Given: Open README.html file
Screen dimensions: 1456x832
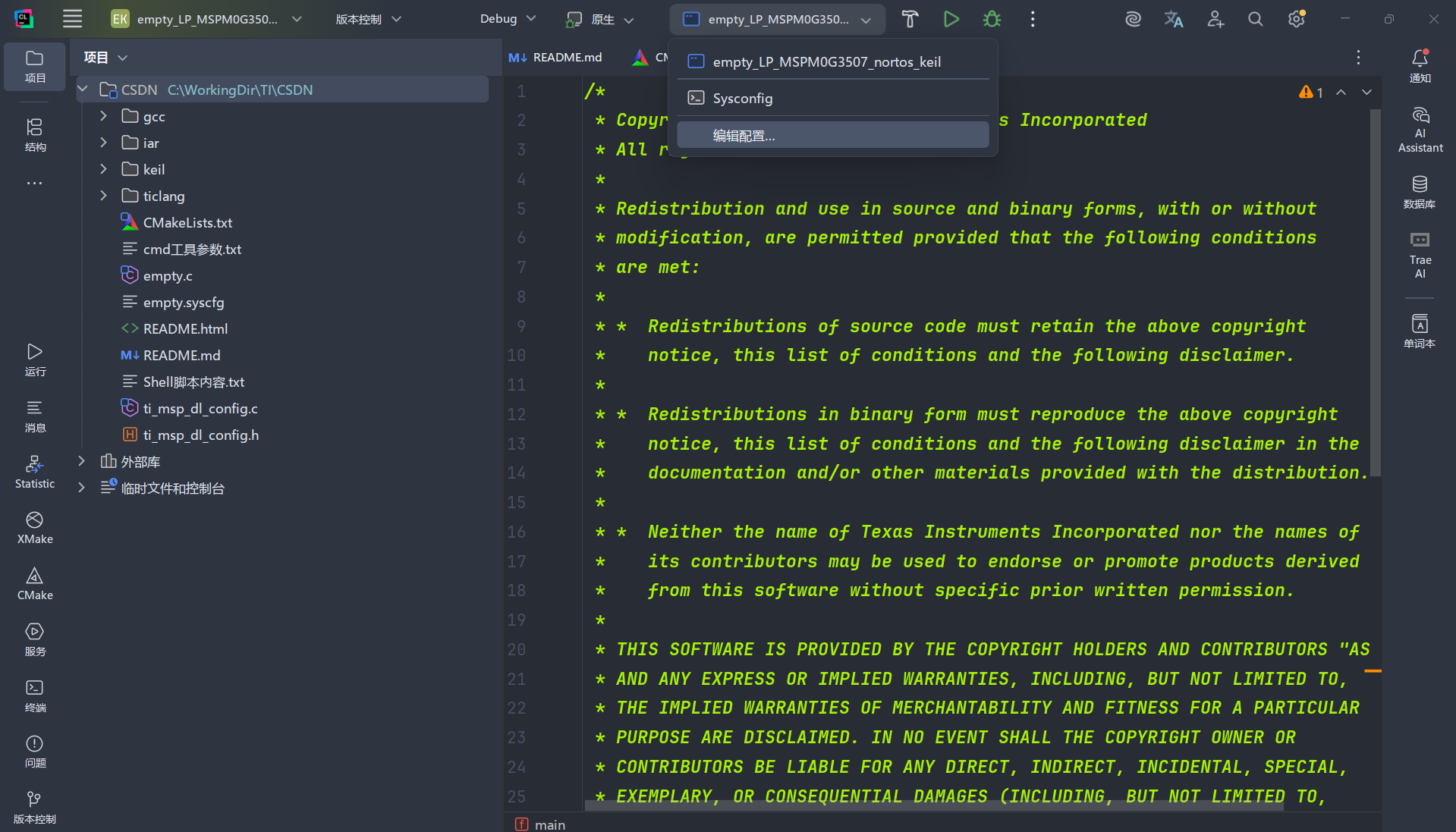Looking at the screenshot, I should tap(185, 328).
